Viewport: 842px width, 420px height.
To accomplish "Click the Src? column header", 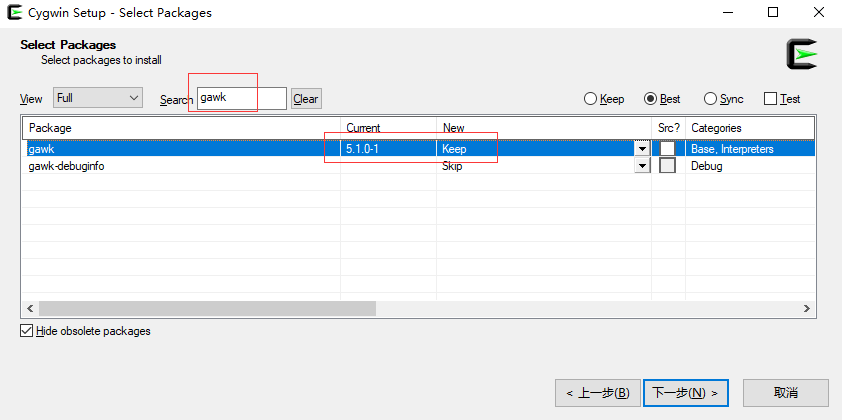I will point(669,128).
